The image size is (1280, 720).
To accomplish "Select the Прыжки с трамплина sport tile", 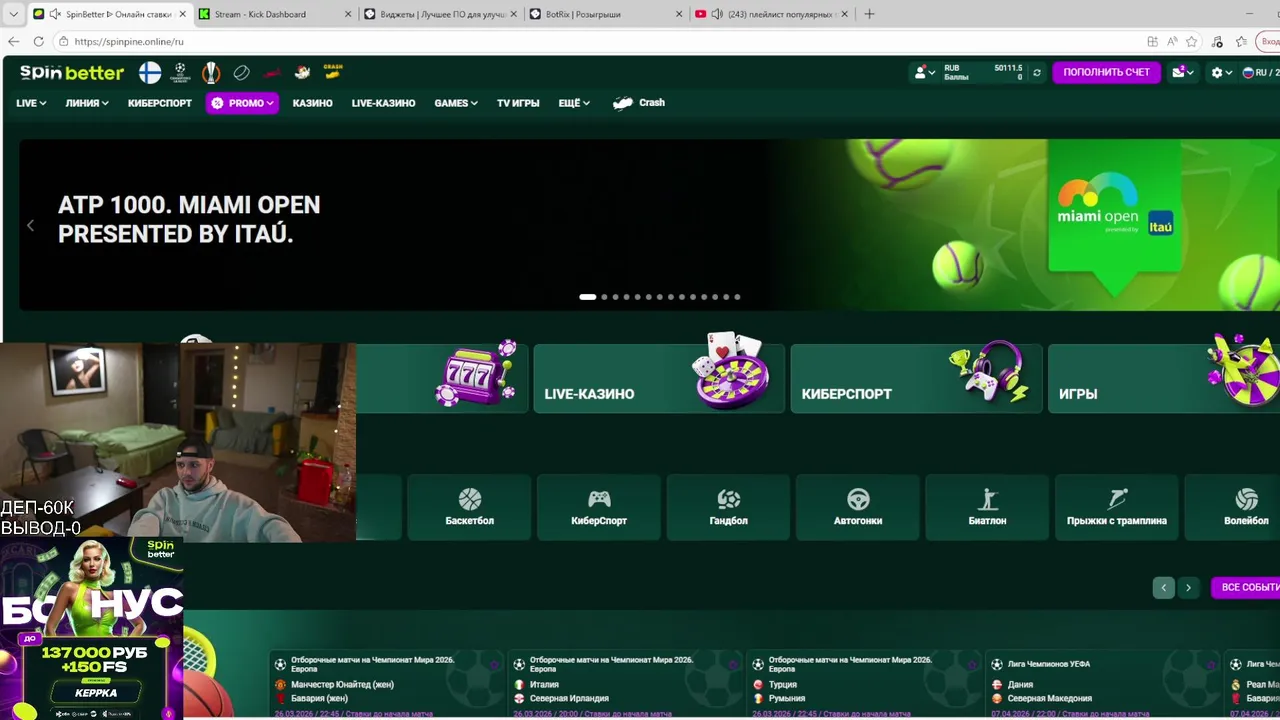I will pyautogui.click(x=1117, y=507).
